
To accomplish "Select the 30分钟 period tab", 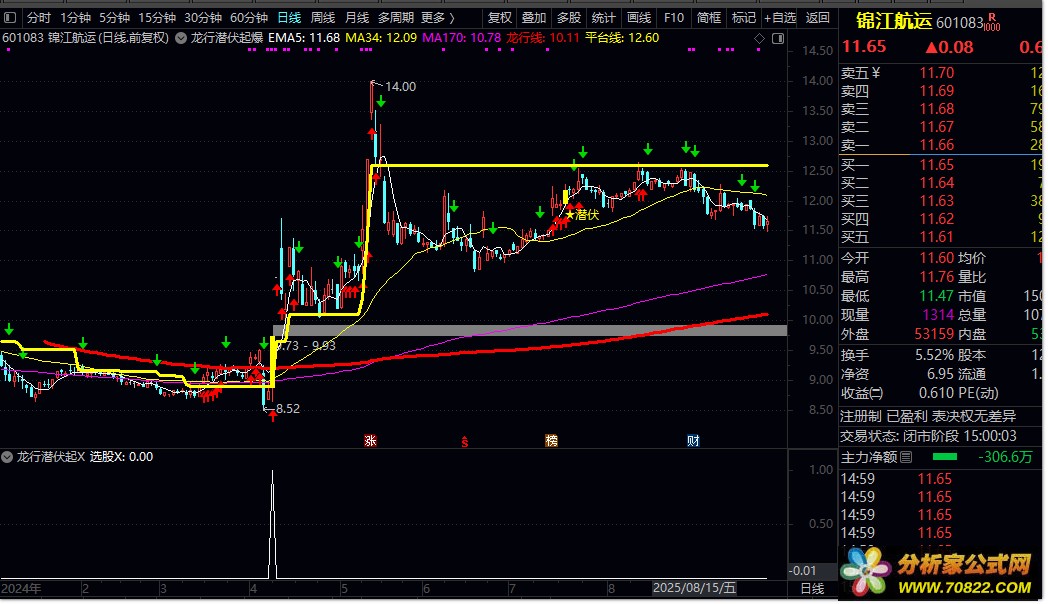I will 203,17.
